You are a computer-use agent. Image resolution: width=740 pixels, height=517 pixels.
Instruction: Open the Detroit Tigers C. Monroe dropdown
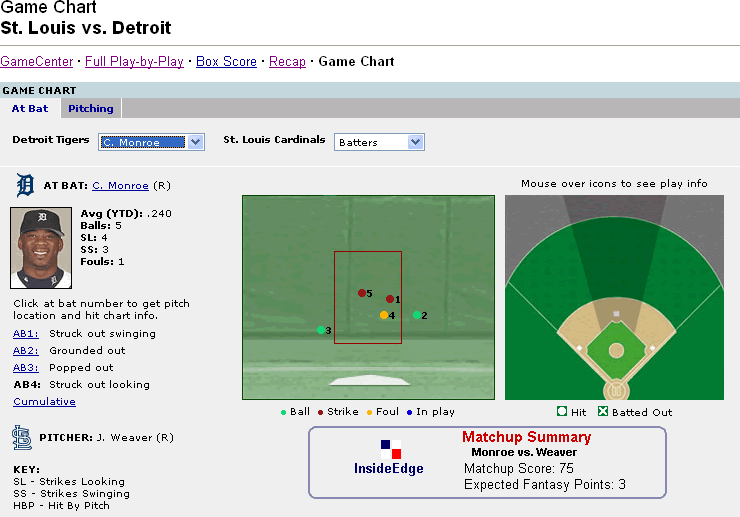pyautogui.click(x=151, y=142)
